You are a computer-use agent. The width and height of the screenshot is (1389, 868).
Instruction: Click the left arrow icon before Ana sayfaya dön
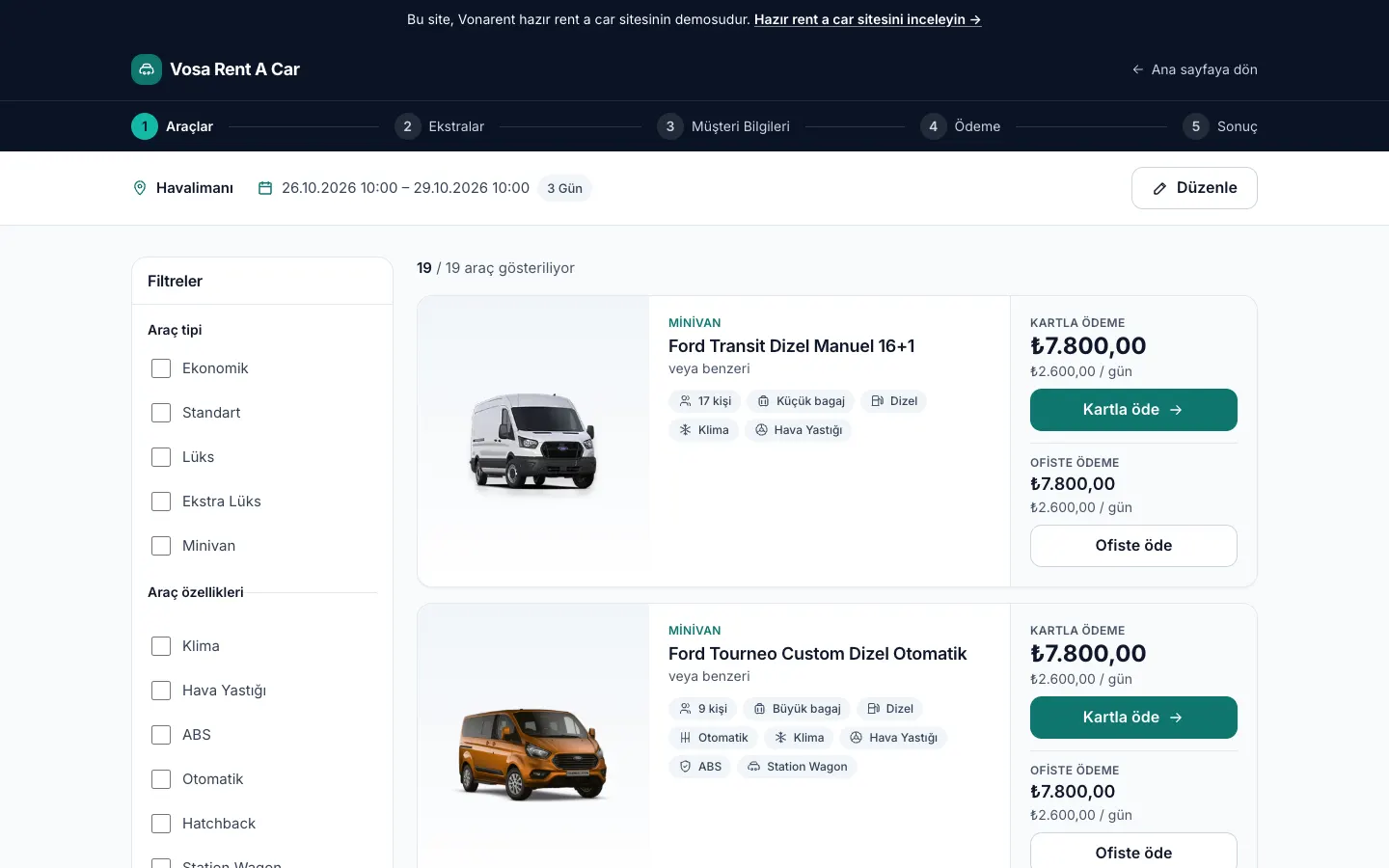[1138, 69]
